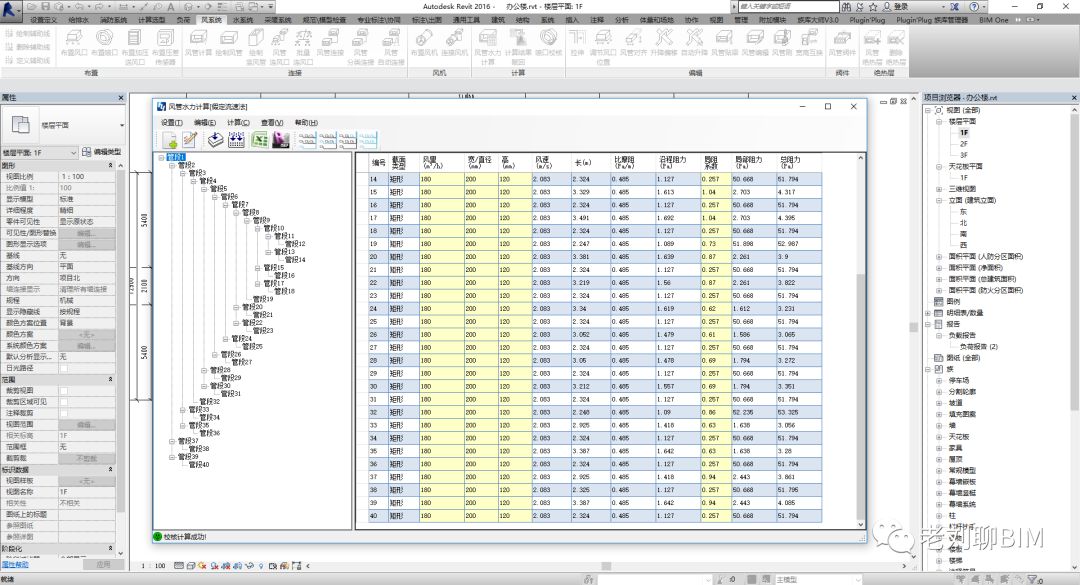Click the edit pencil icon in duct dialog toolbar
The height and width of the screenshot is (585, 1080).
click(x=189, y=140)
